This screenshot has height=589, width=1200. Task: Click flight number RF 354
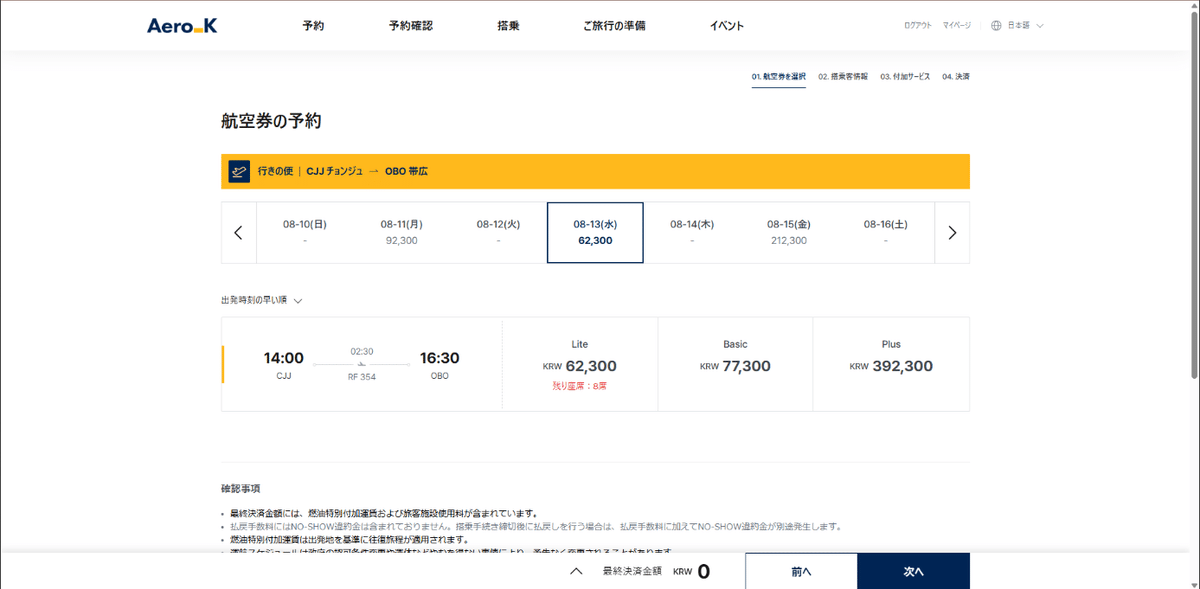362,377
